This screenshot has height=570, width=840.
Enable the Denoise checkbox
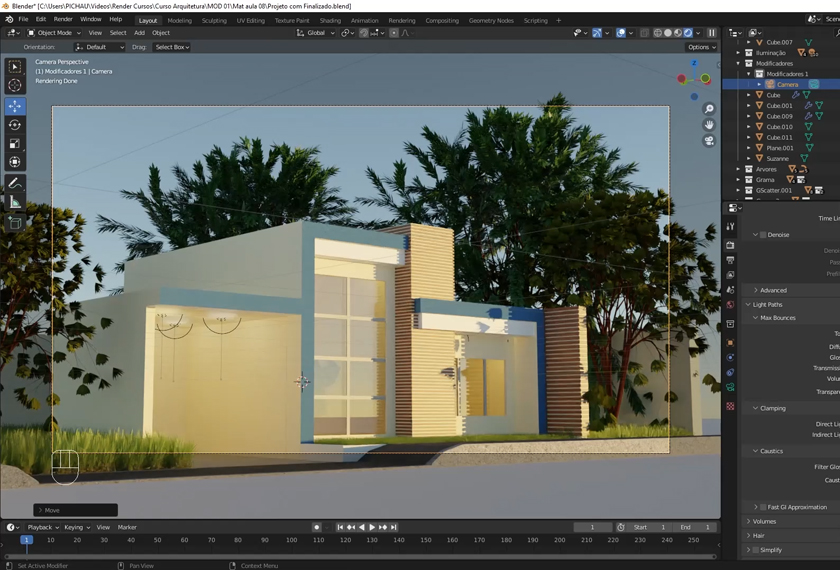[x=764, y=235]
